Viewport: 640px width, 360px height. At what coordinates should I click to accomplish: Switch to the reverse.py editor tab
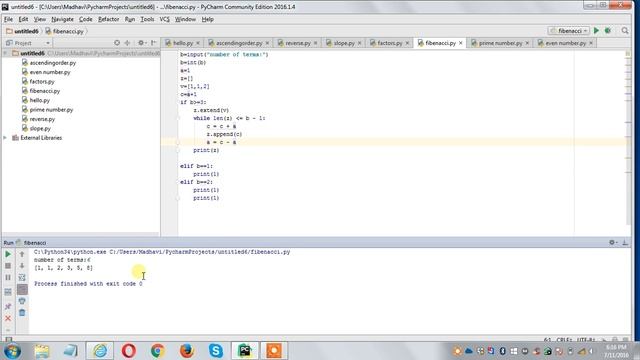click(298, 43)
